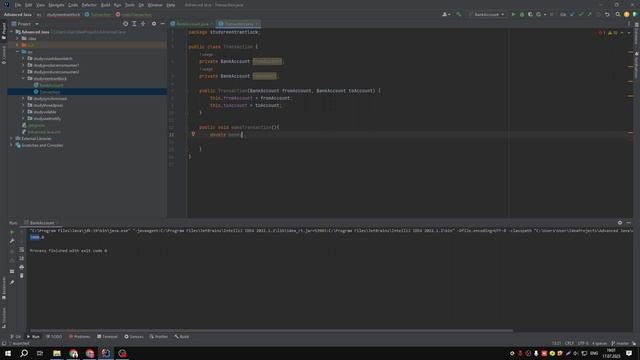Screen dimensions: 640x360
Task: Select the Transaction.java editor tab
Action: click(239, 24)
